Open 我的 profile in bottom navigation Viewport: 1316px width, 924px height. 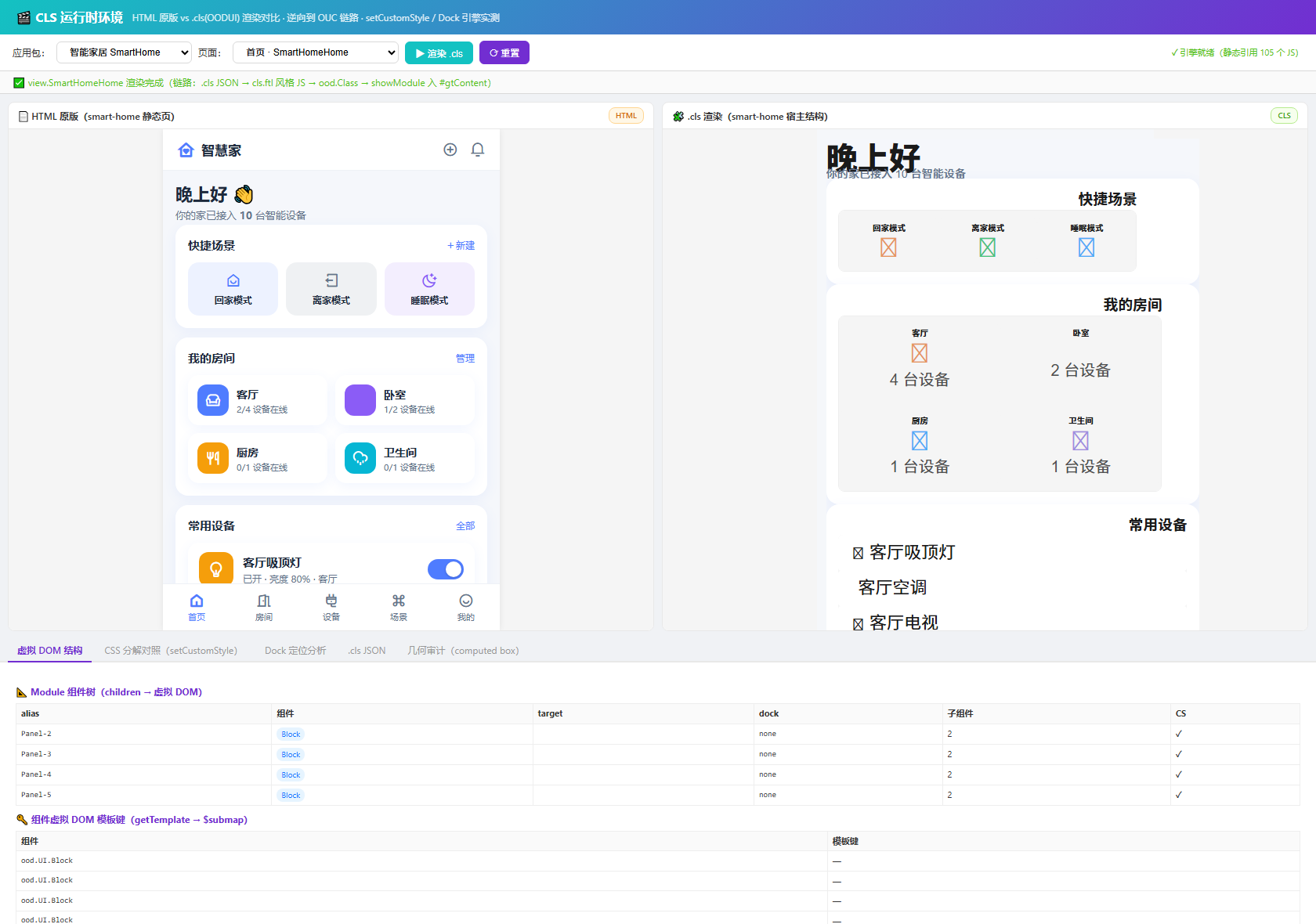[466, 607]
